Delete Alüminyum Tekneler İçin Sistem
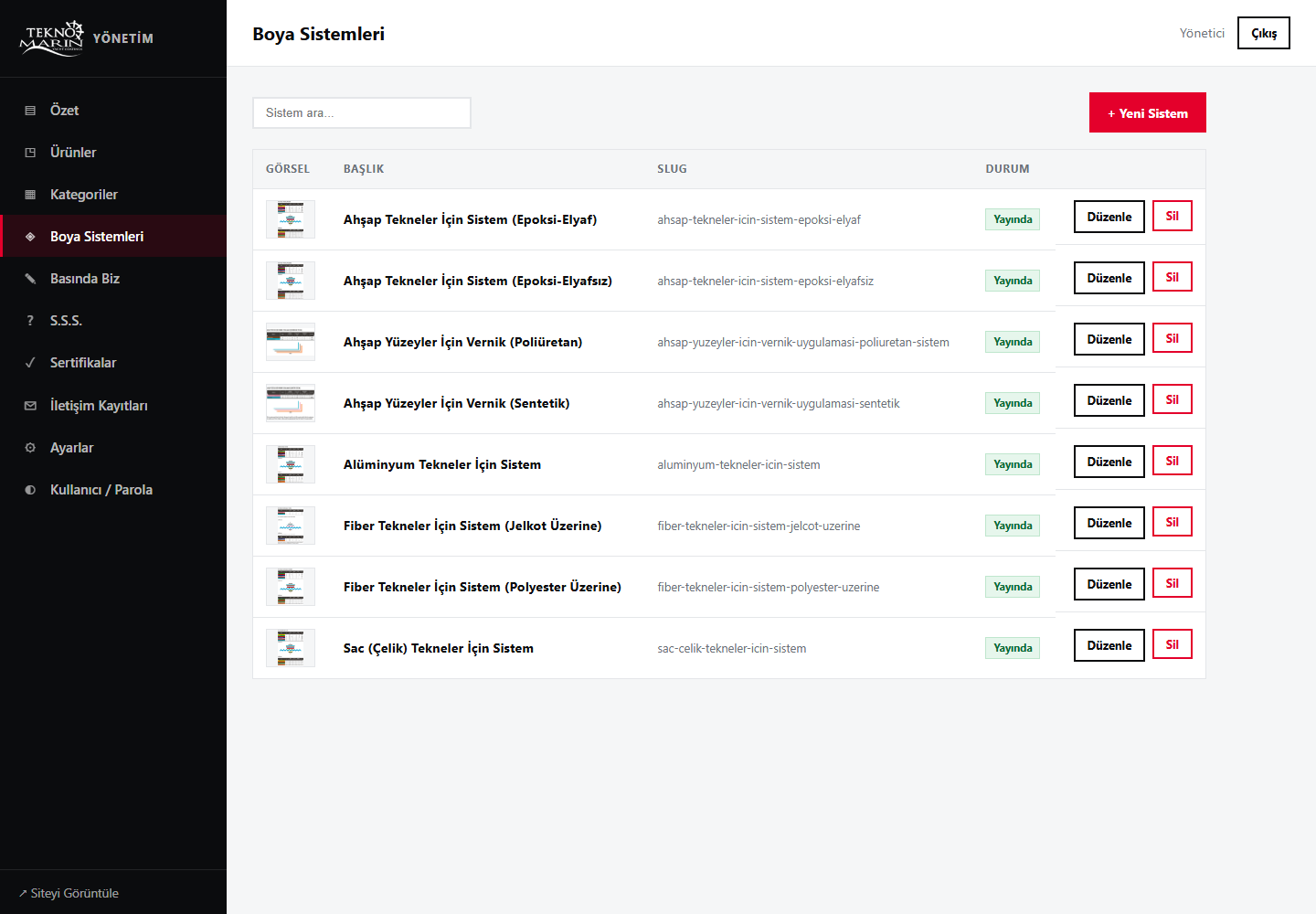The image size is (1316, 914). tap(1173, 461)
